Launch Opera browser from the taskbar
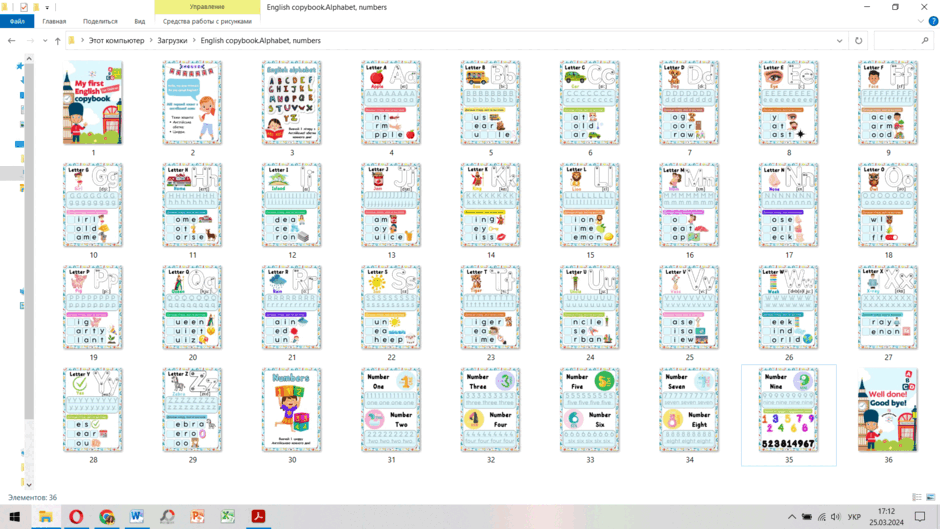 (76, 516)
